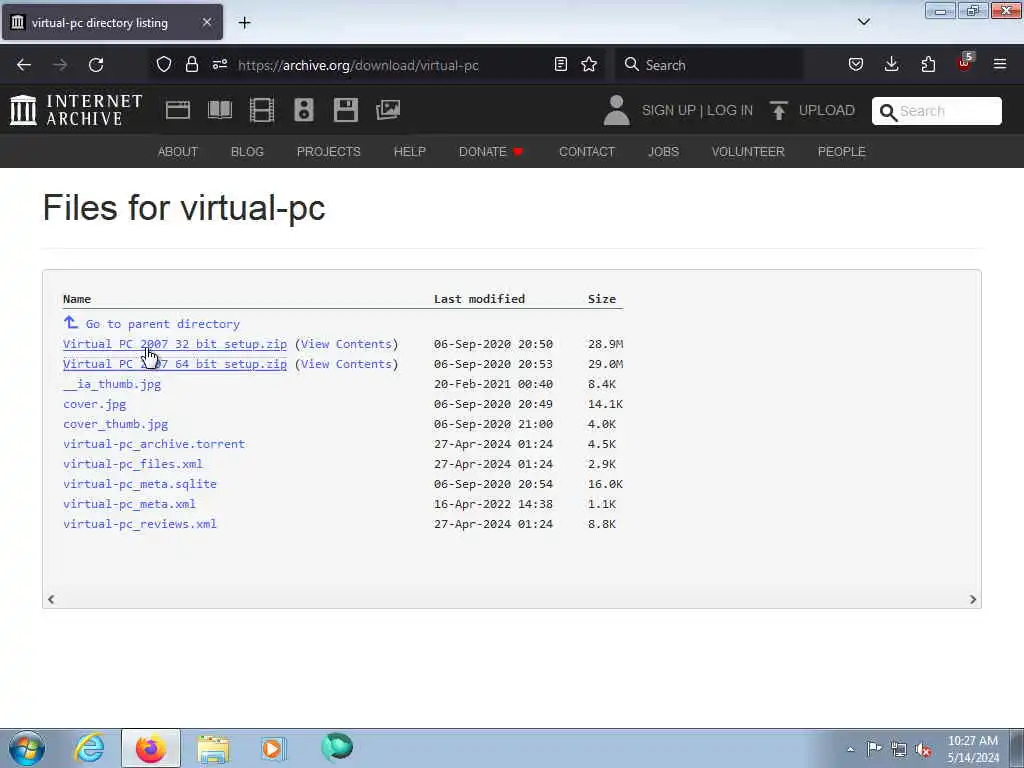Image resolution: width=1024 pixels, height=768 pixels.
Task: Open virtual-pc_archive.torrent file
Action: point(154,444)
